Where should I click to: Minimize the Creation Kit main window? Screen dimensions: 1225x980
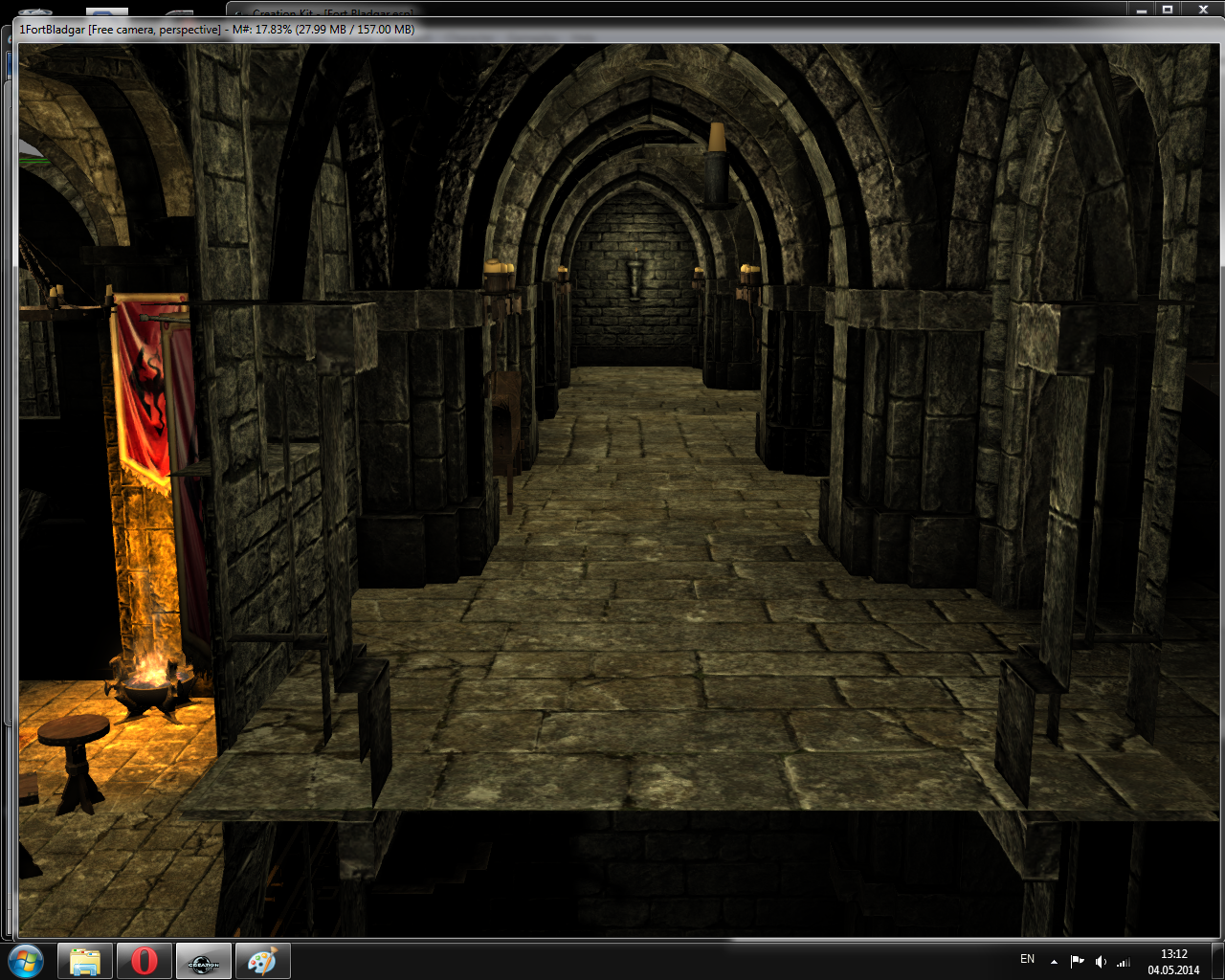point(1142,9)
